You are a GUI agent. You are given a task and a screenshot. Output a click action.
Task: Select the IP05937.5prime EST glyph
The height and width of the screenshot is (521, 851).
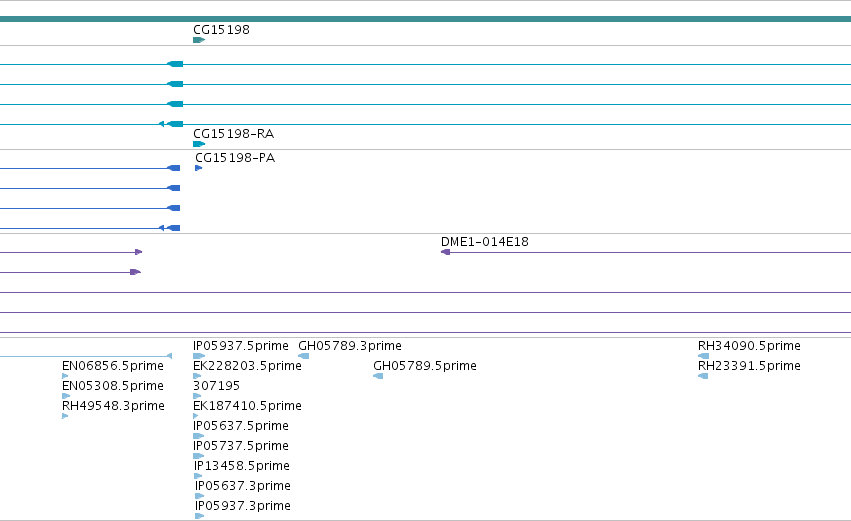coord(199,356)
